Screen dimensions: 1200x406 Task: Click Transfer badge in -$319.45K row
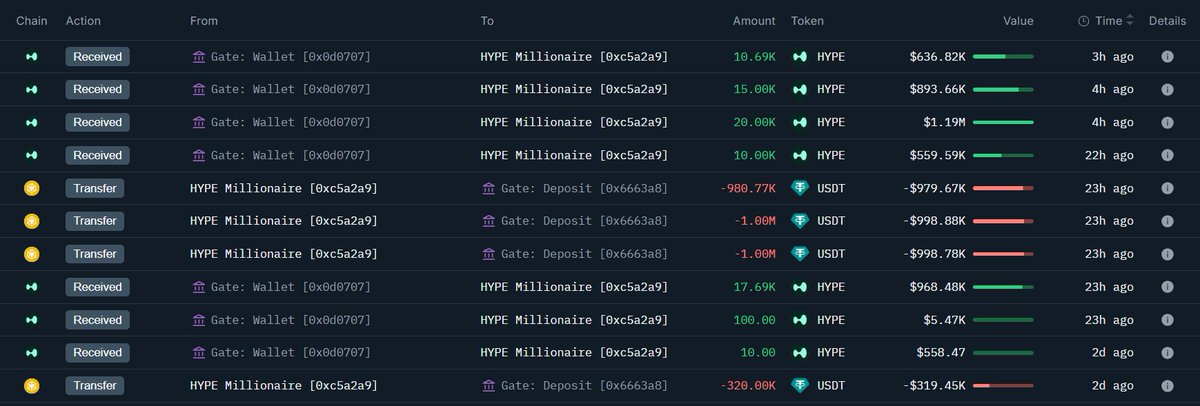[95, 386]
